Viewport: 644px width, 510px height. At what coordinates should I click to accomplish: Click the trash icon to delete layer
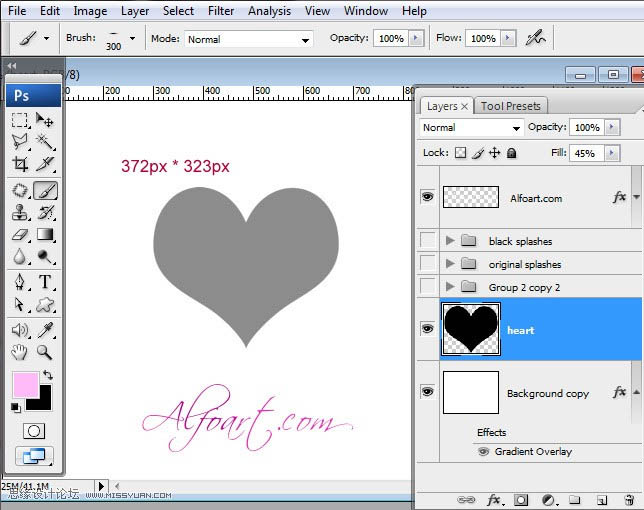tap(629, 499)
